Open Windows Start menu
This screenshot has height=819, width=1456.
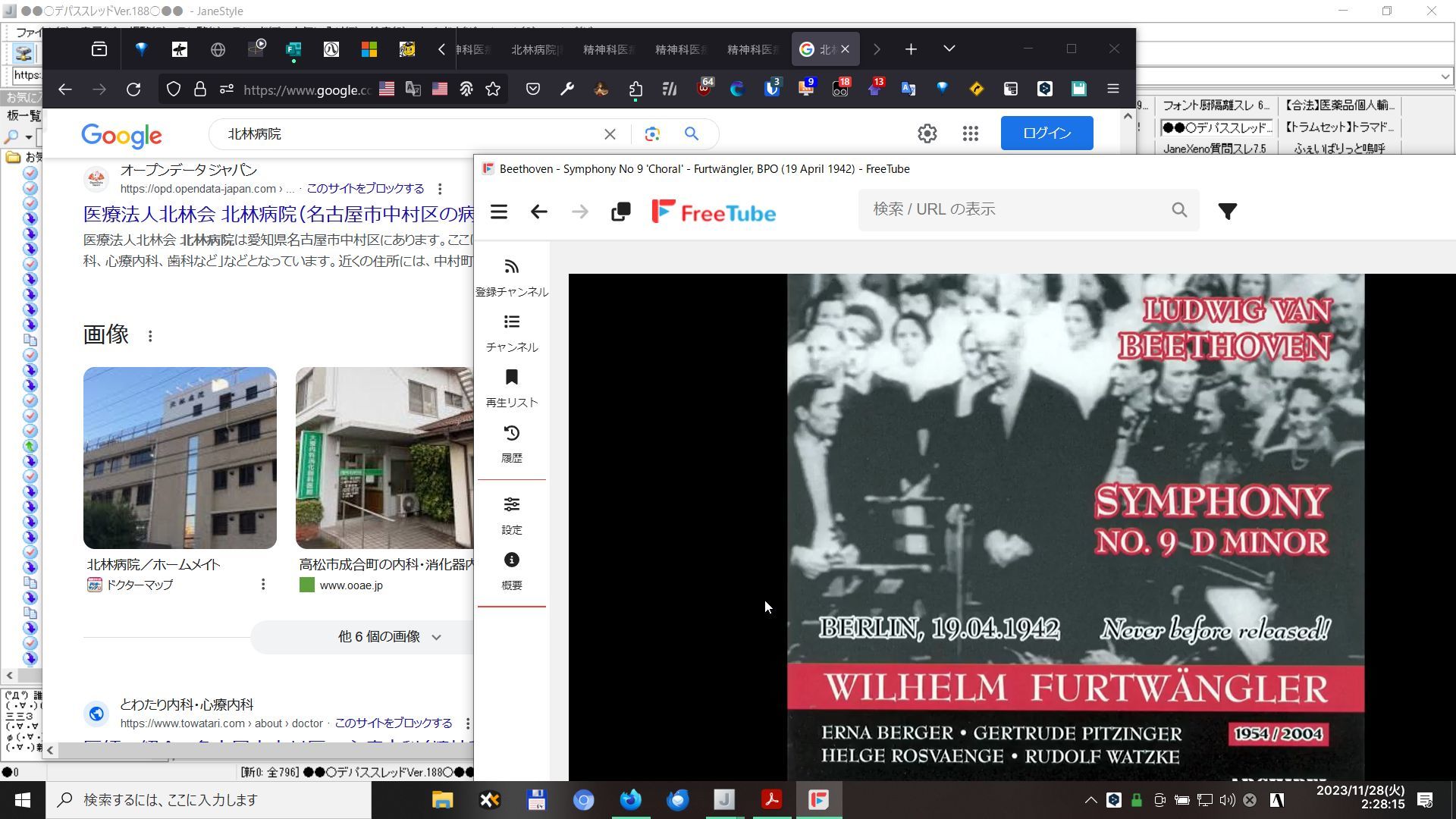22,800
